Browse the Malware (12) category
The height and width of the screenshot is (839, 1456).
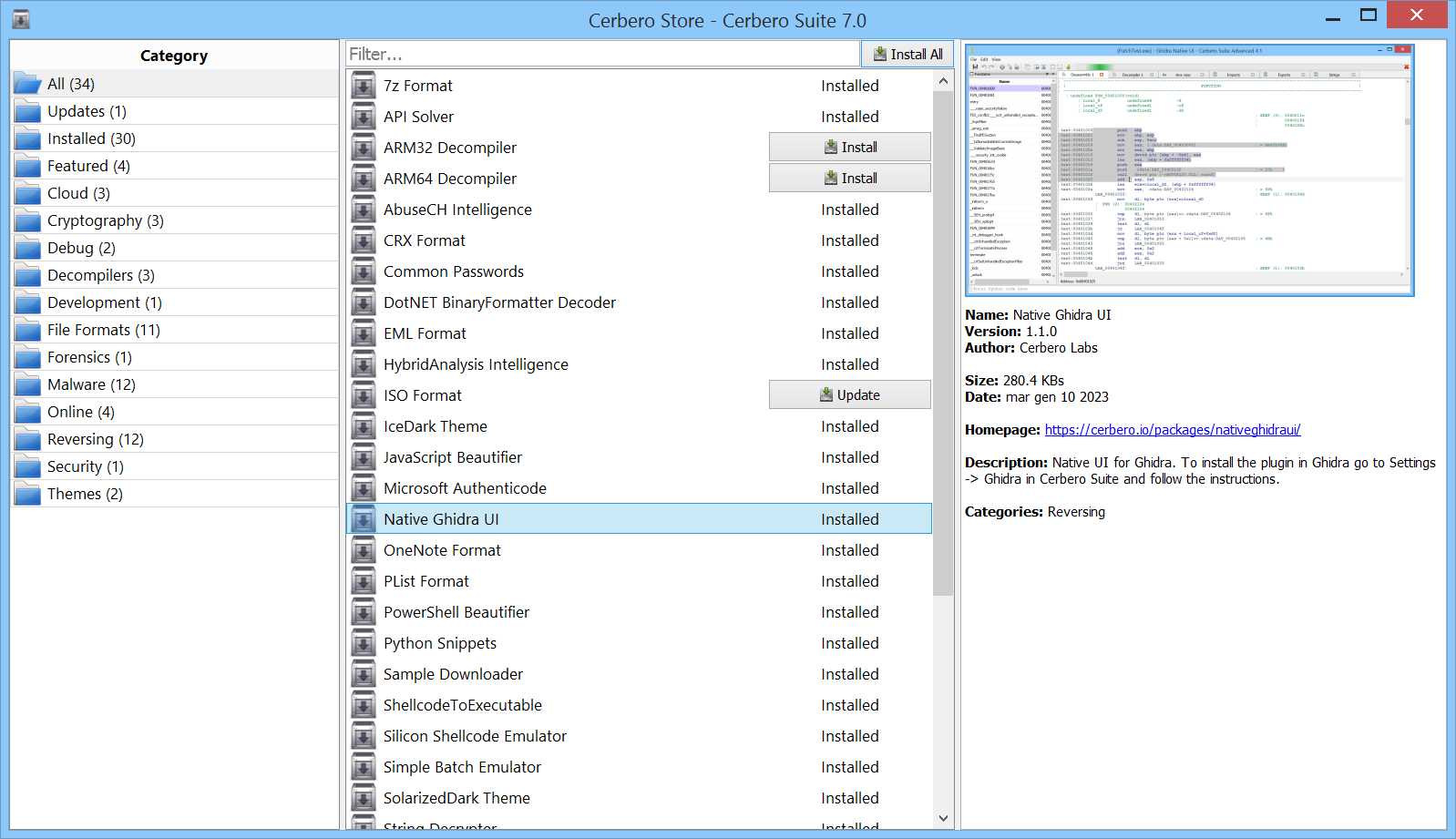[x=174, y=384]
